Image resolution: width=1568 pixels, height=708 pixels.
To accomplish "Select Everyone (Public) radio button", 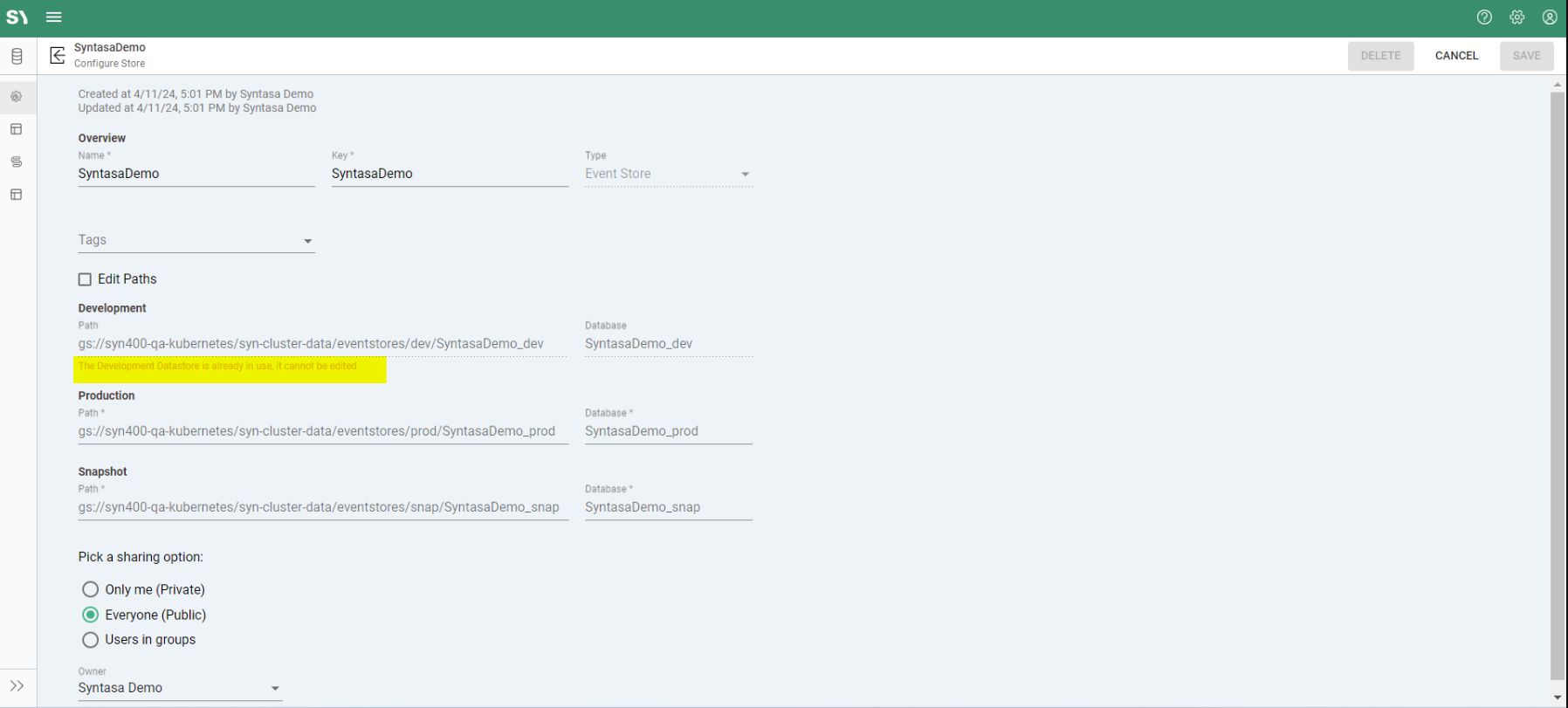I will coord(91,615).
